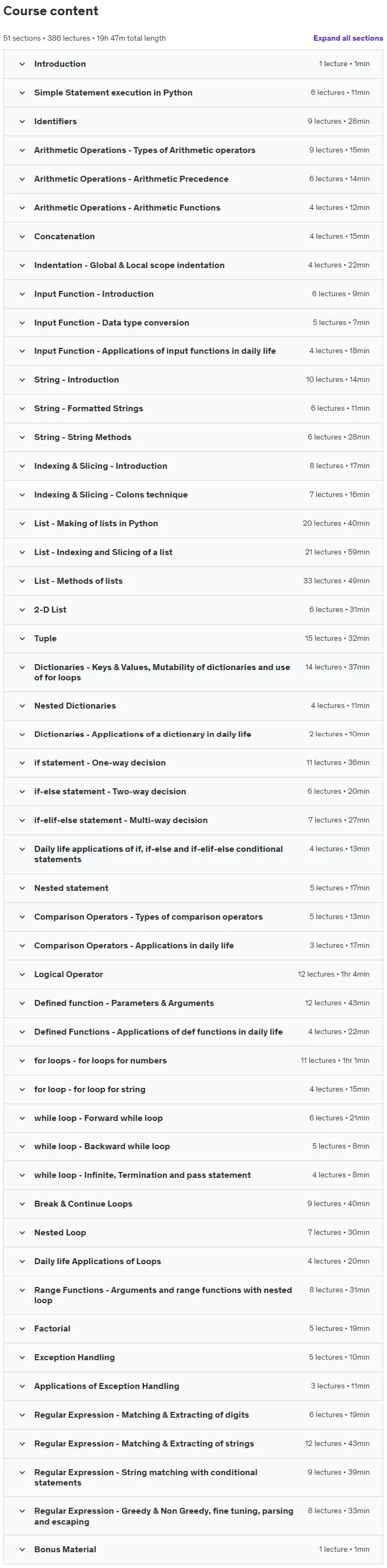Click chevron beside Identifiers section

pos(22,122)
